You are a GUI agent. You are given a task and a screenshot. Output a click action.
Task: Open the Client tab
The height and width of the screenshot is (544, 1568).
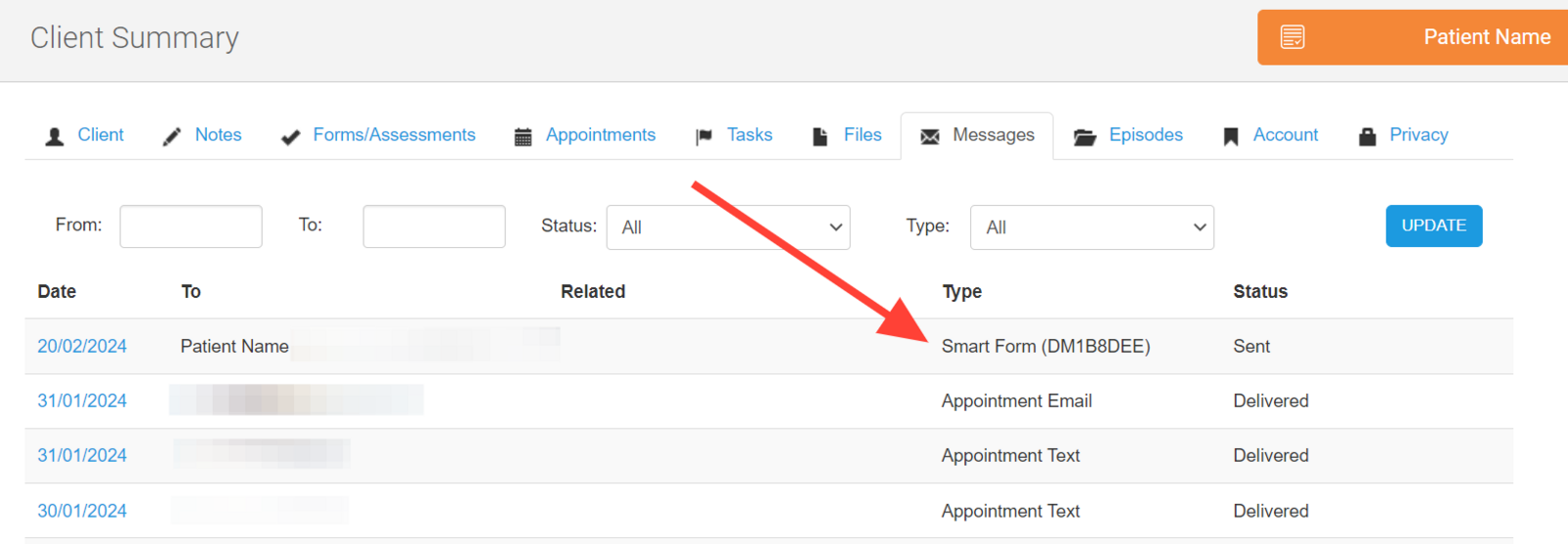[101, 135]
